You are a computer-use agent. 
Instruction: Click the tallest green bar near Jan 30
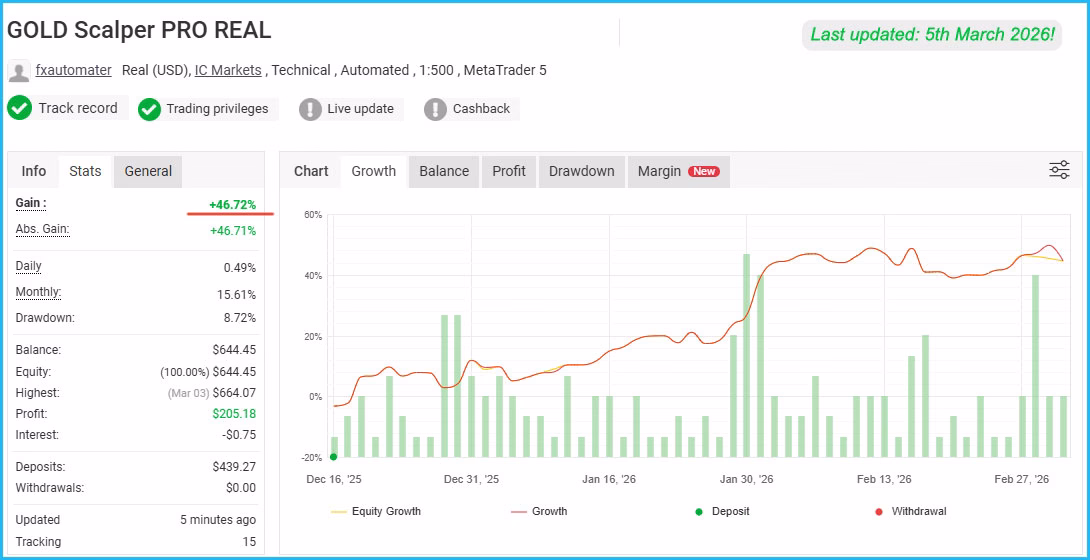point(747,356)
